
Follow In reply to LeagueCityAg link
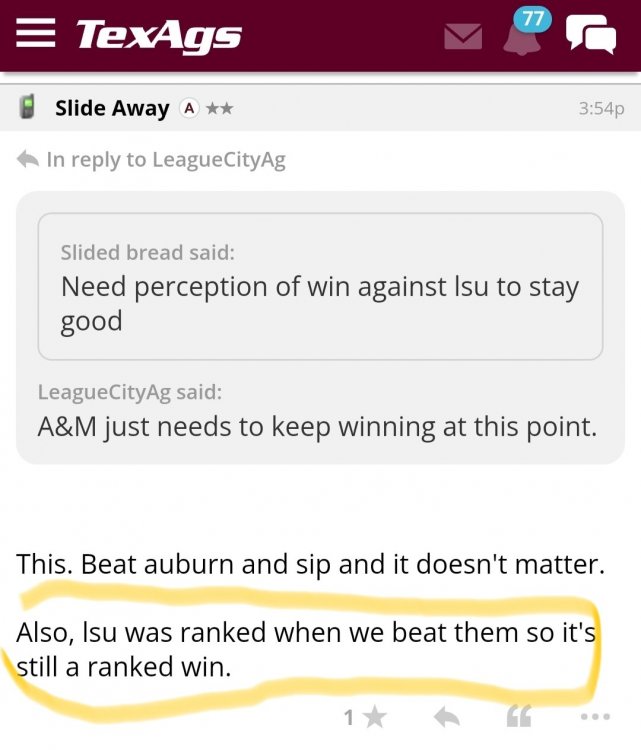pos(165,160)
